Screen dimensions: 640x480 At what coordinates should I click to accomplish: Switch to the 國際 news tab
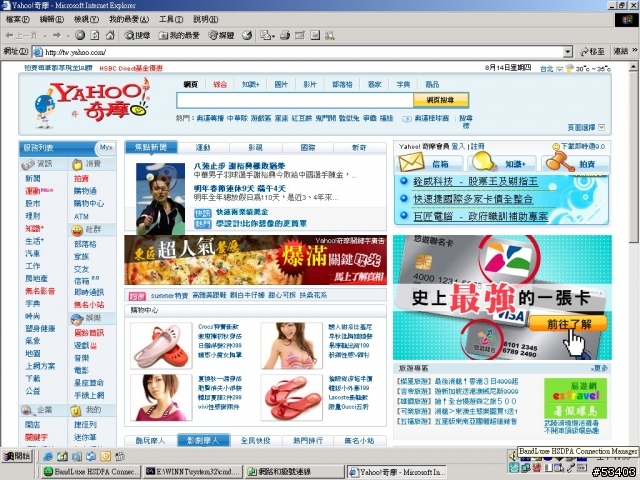click(x=307, y=147)
